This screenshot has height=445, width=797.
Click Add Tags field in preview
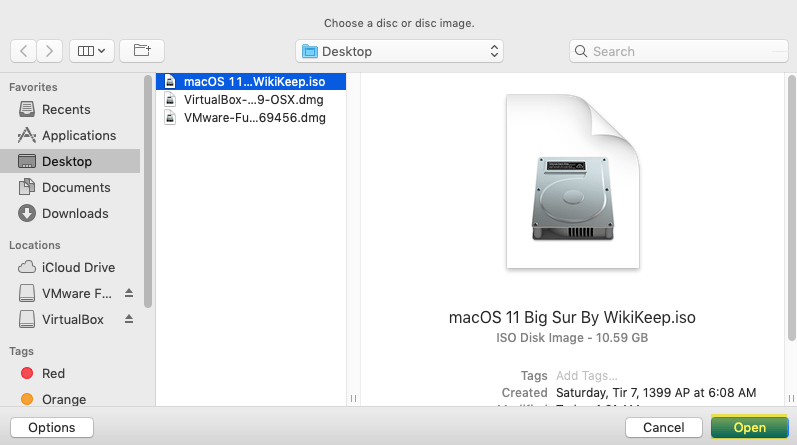point(587,375)
